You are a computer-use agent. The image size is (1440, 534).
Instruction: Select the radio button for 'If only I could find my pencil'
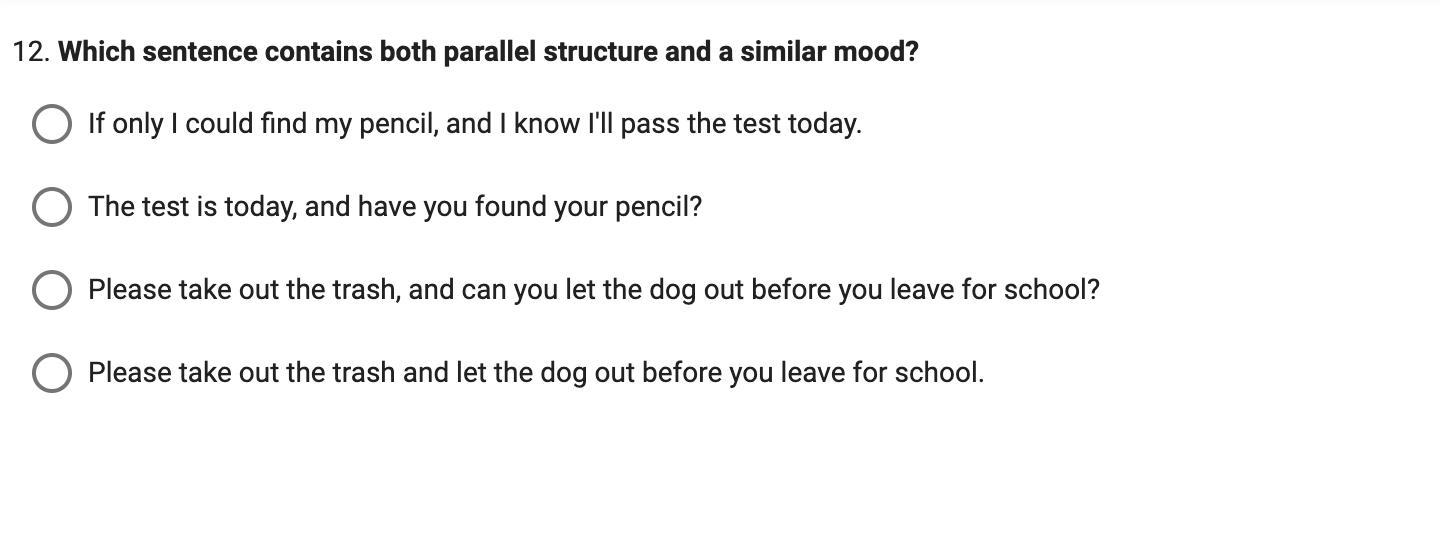(52, 124)
